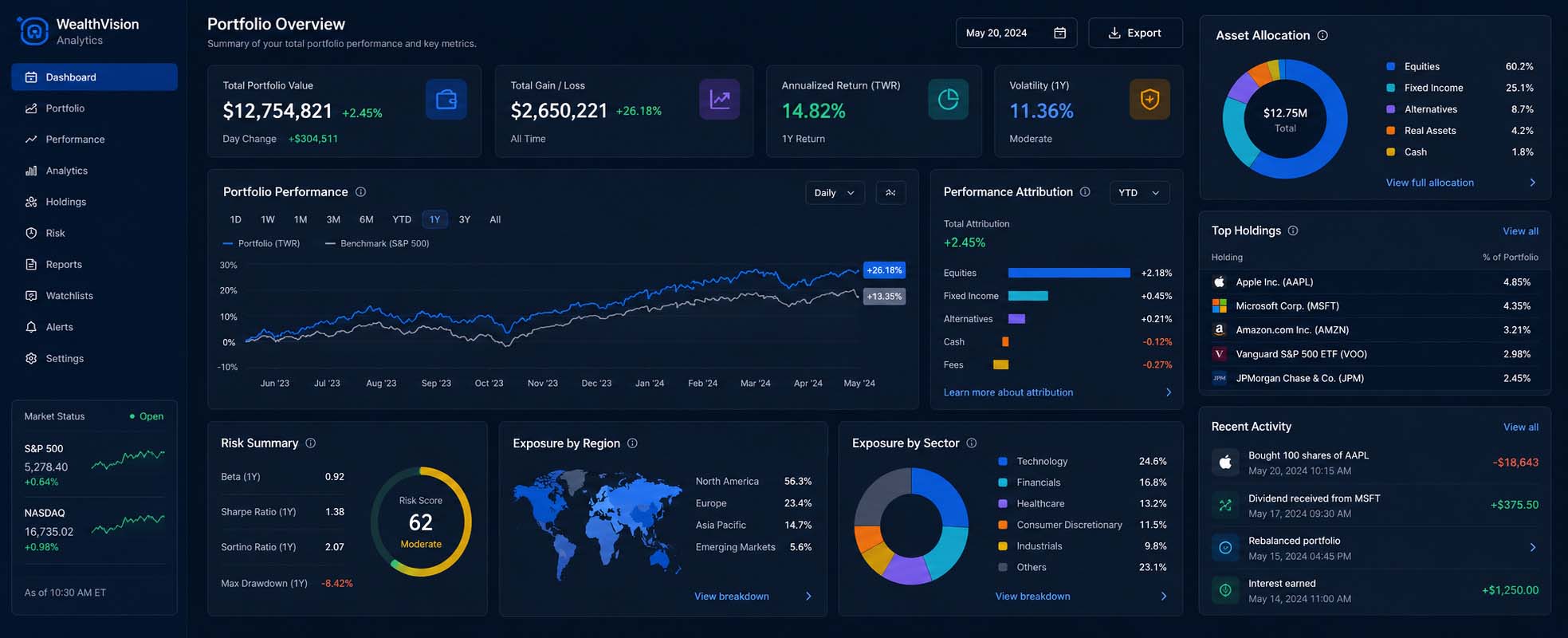Click the dividend icon beside MSFT dividend entry

(x=1225, y=505)
